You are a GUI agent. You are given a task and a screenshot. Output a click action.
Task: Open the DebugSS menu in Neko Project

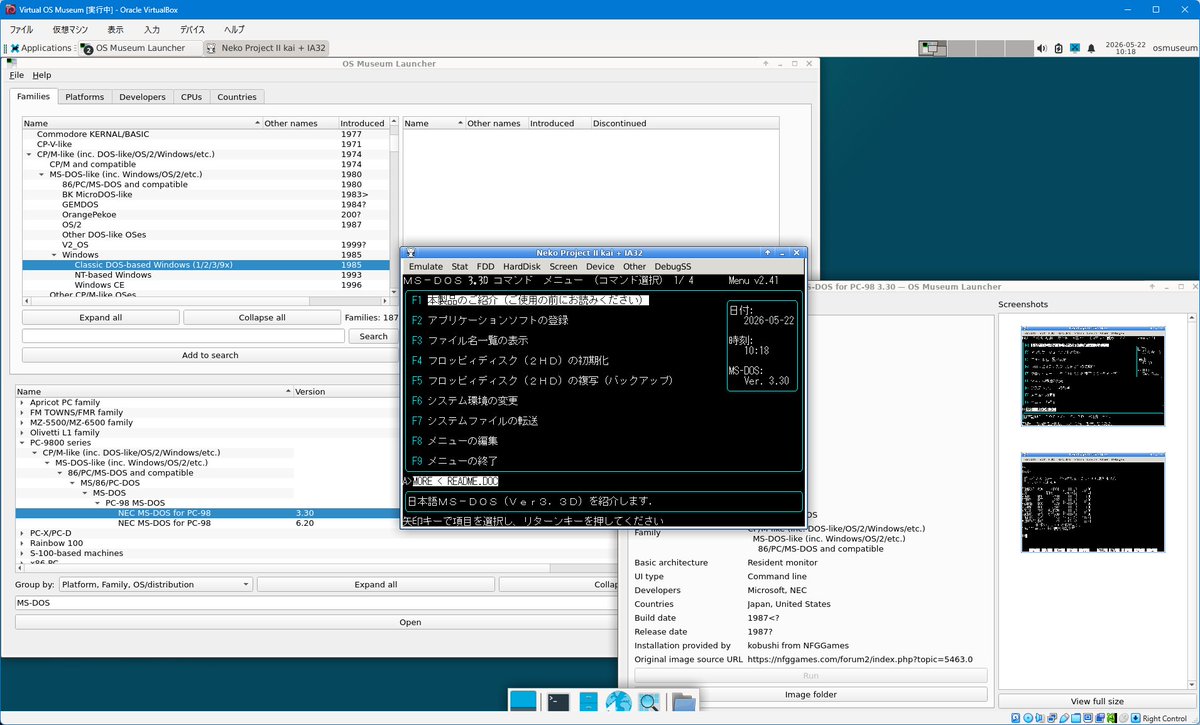(672, 267)
